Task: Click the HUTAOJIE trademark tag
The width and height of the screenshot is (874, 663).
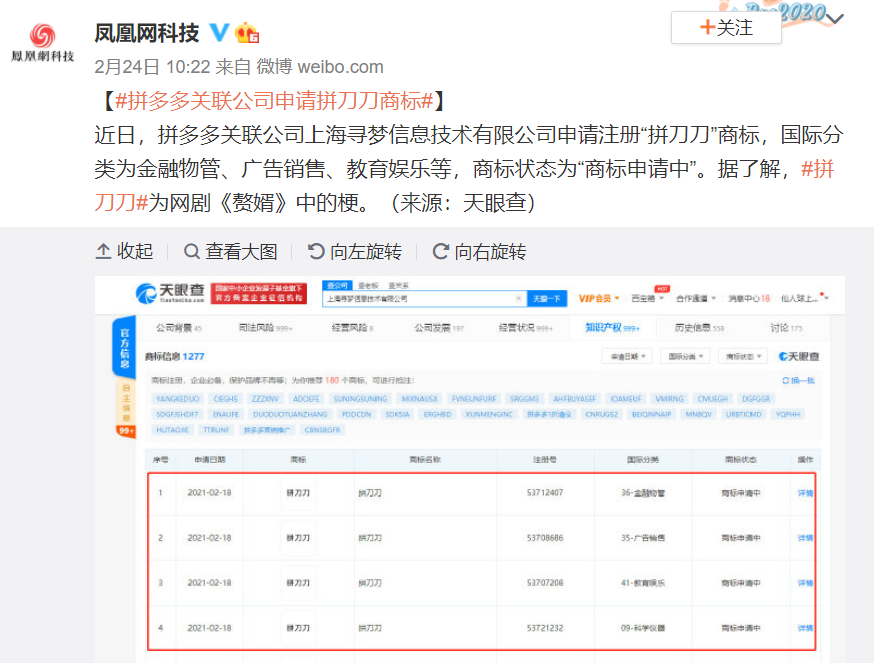Action: (172, 430)
